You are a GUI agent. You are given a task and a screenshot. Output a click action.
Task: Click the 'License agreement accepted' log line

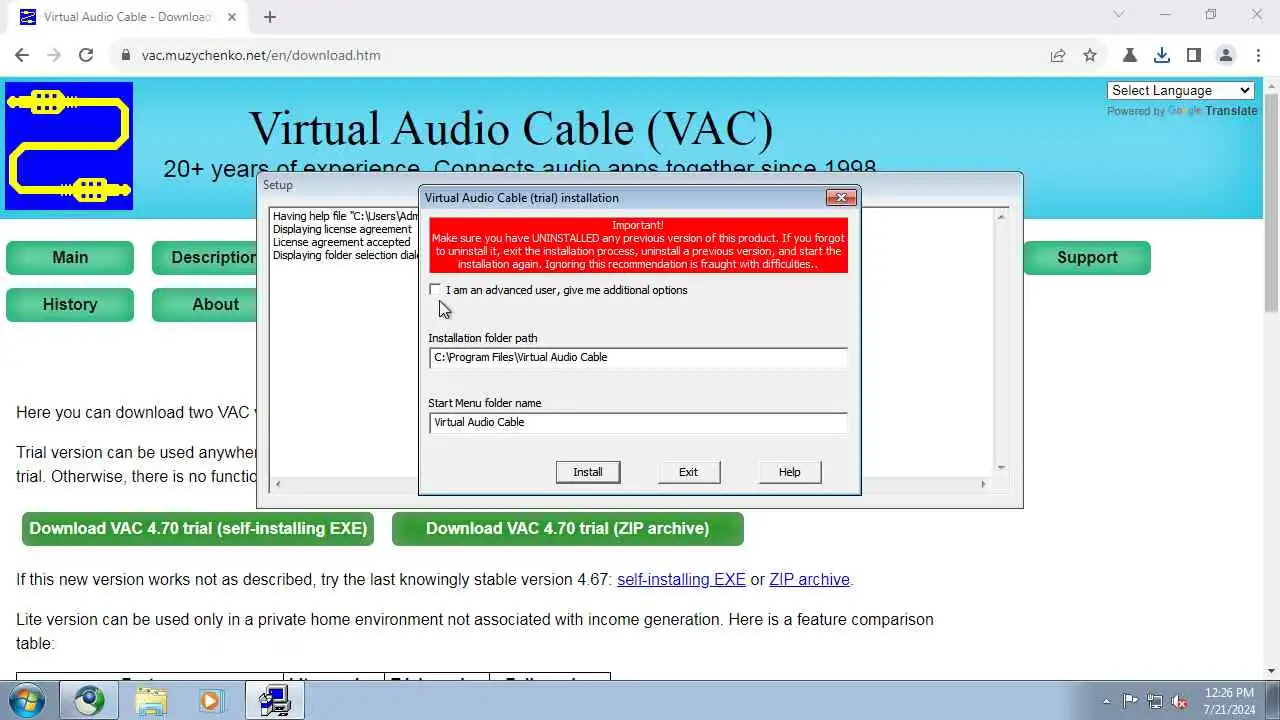(341, 242)
